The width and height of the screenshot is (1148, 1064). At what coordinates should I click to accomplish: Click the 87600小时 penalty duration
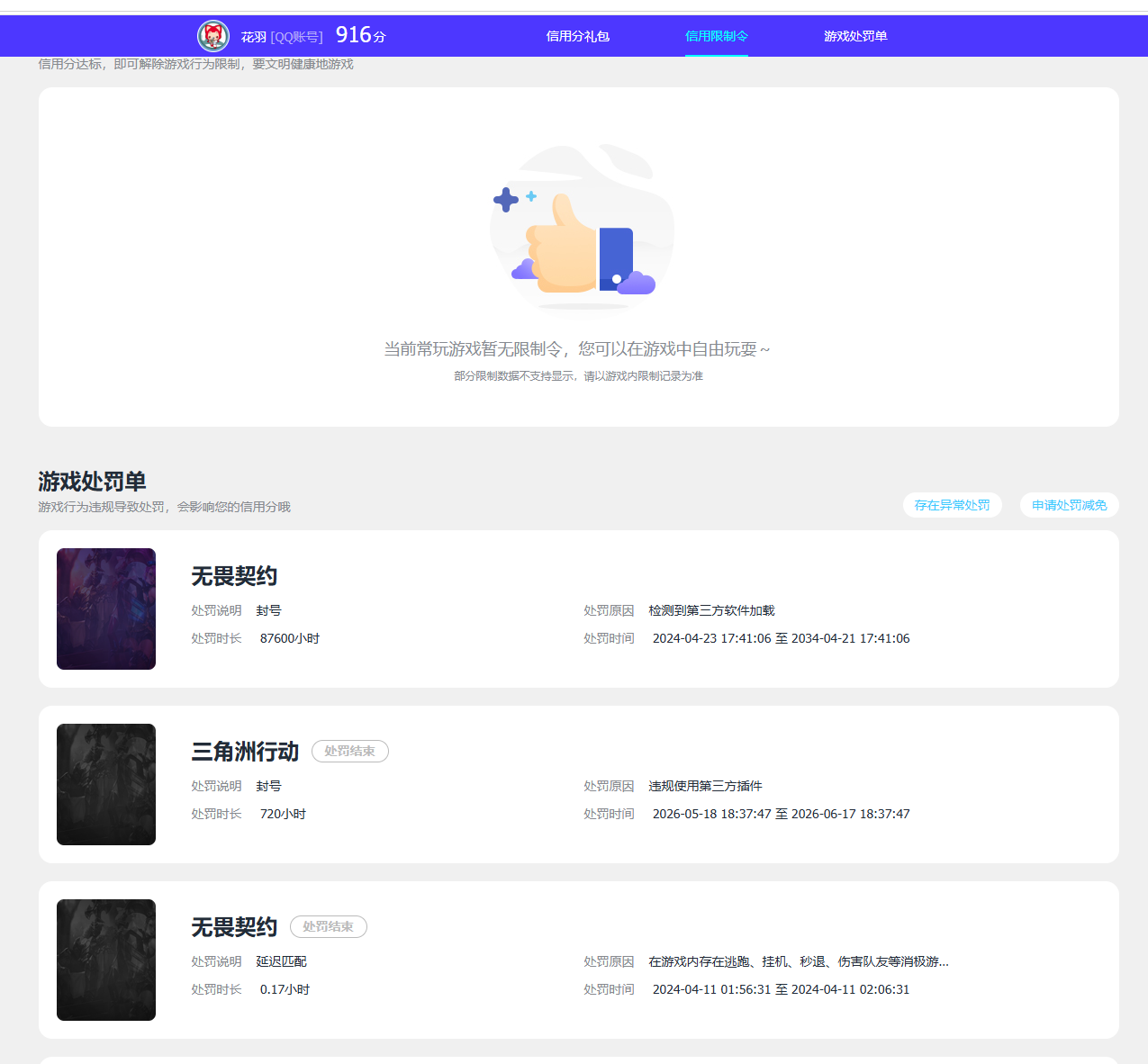point(290,638)
